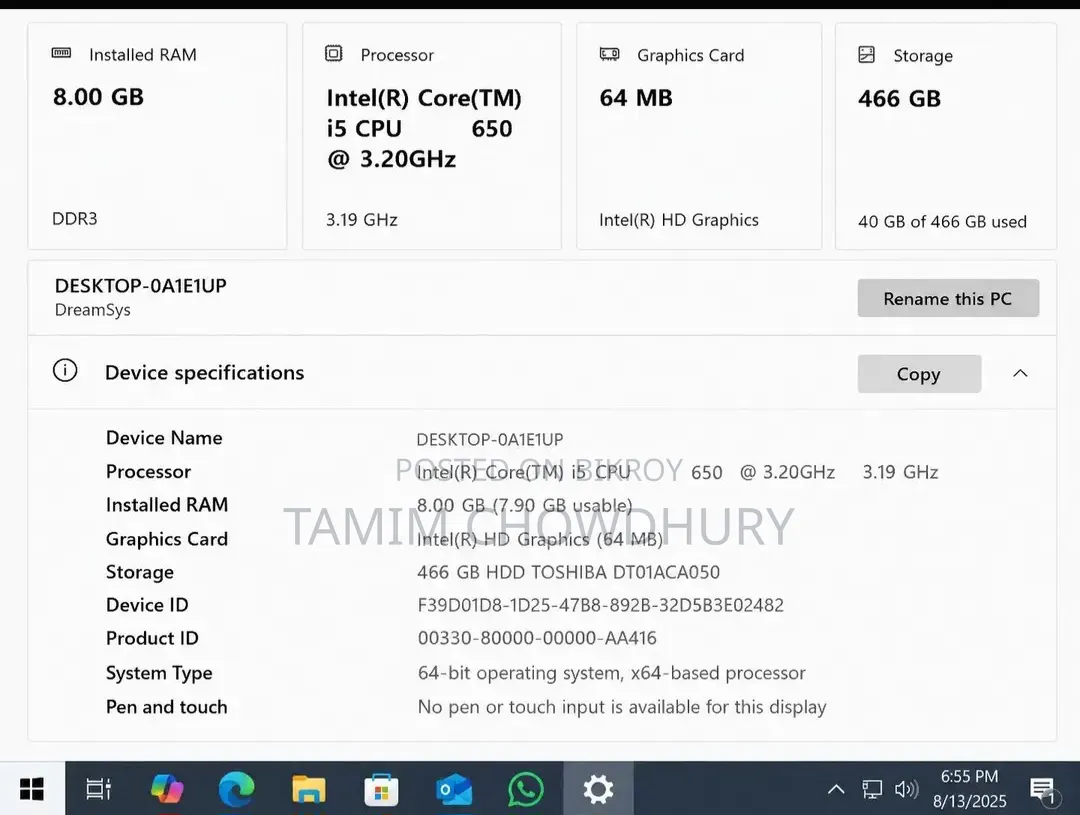This screenshot has width=1080, height=815.
Task: Click the Device ID row label
Action: (x=147, y=605)
